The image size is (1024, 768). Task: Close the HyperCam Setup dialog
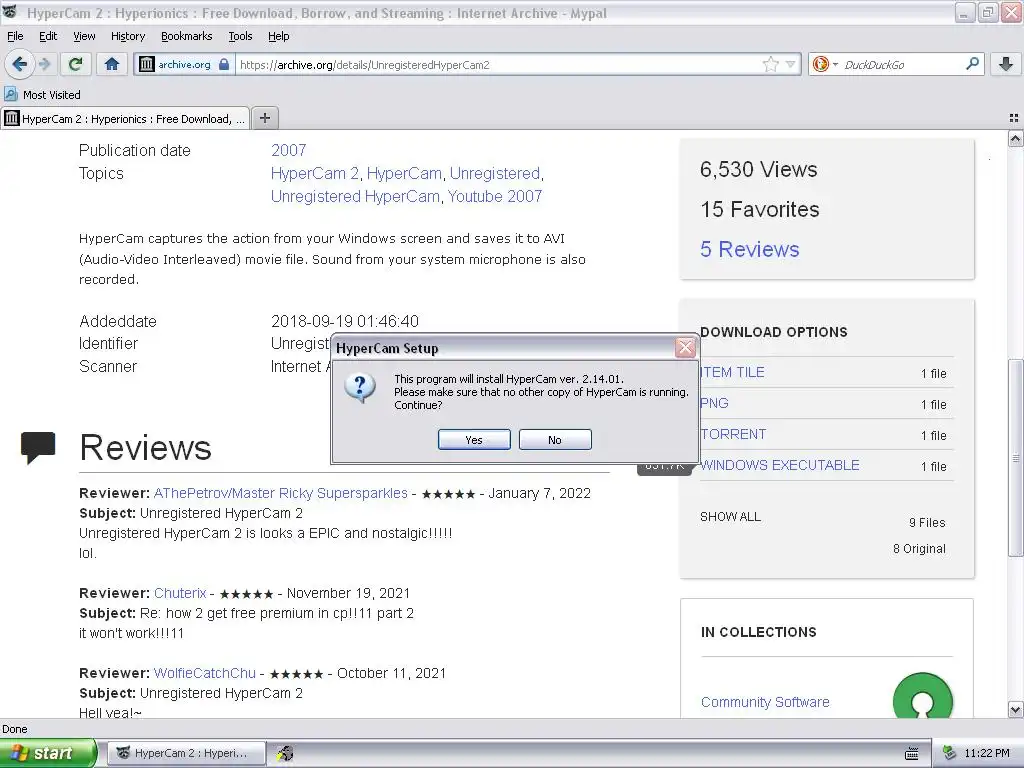coord(684,347)
